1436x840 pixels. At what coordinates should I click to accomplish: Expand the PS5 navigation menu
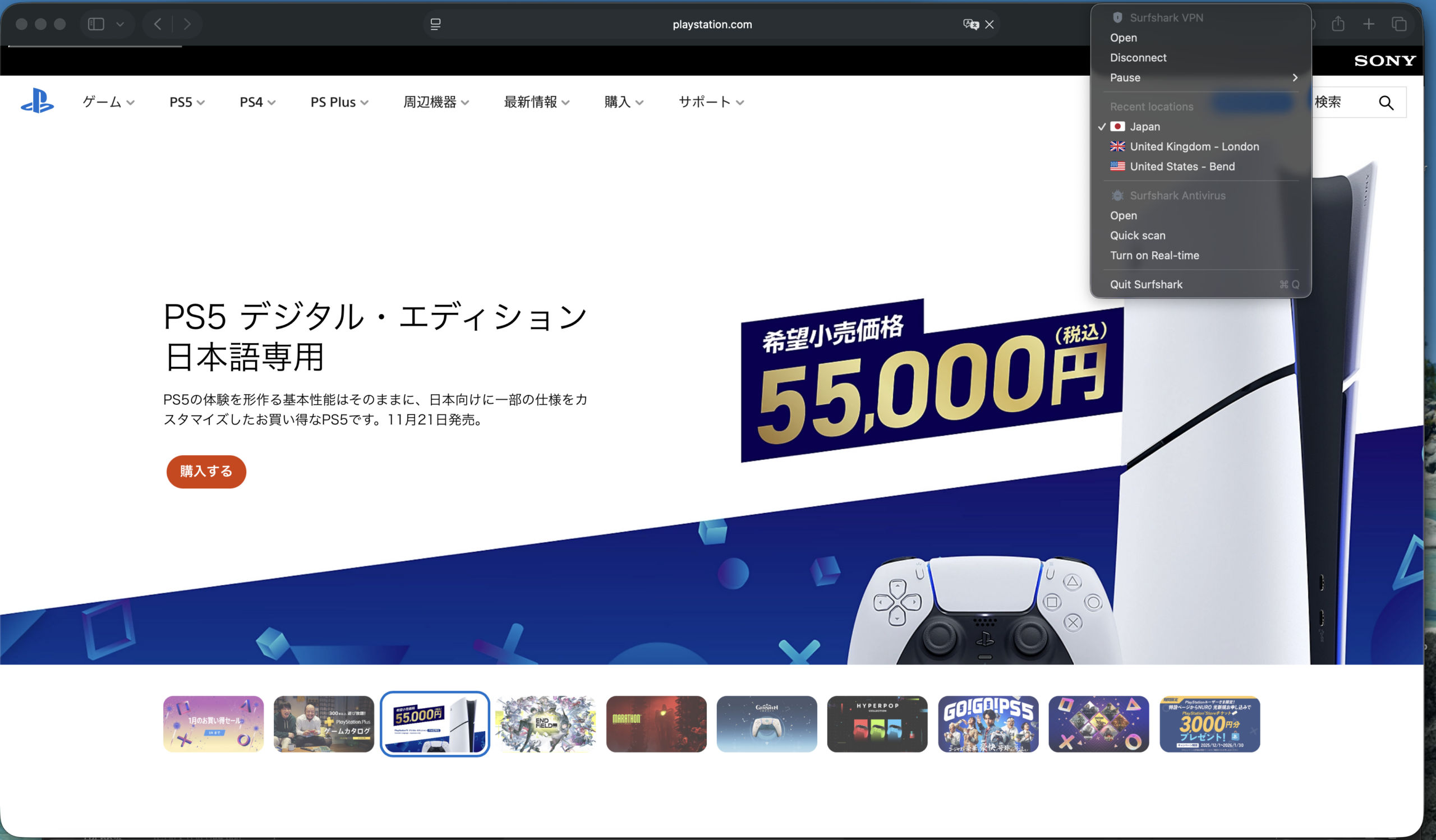(187, 102)
